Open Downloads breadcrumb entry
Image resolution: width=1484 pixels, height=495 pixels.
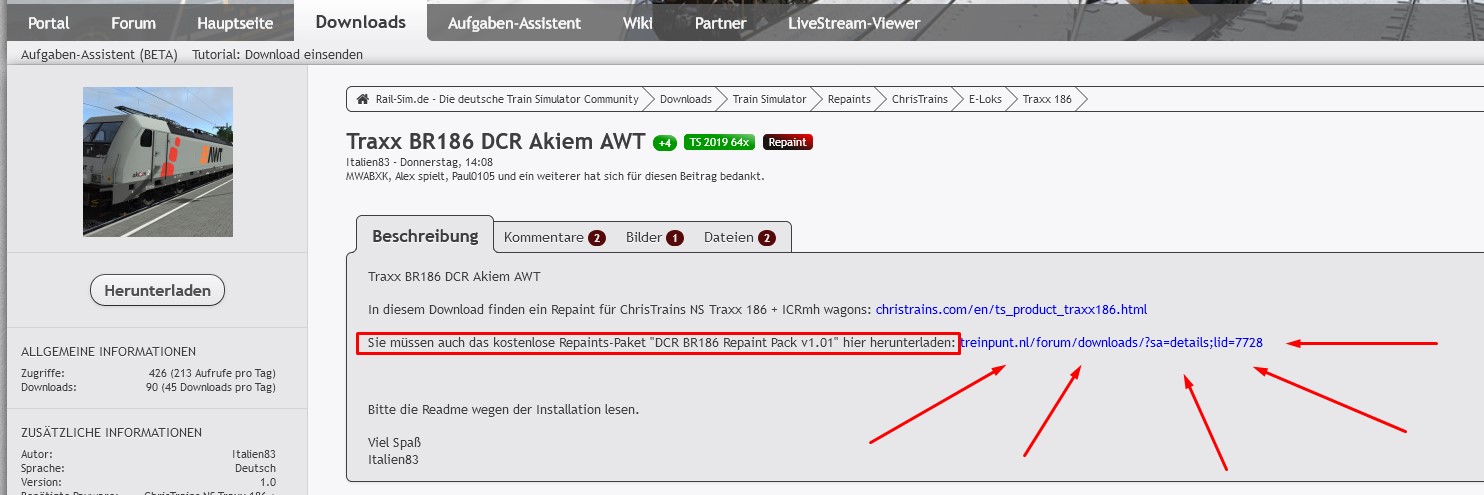(685, 99)
